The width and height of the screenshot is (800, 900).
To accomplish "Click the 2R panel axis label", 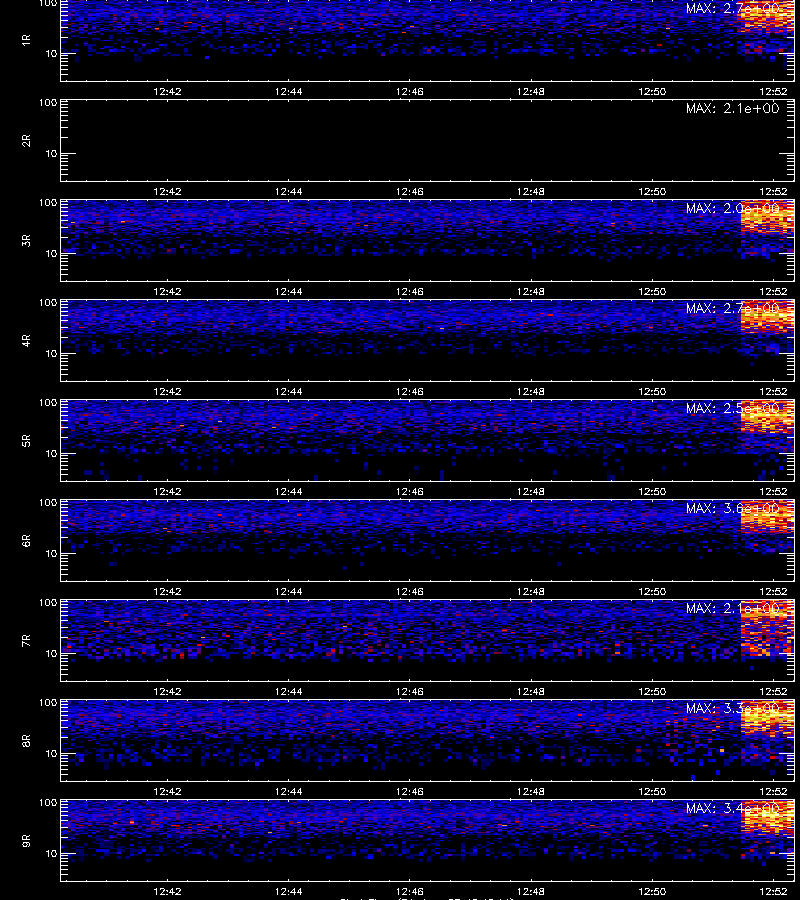I will pos(26,141).
